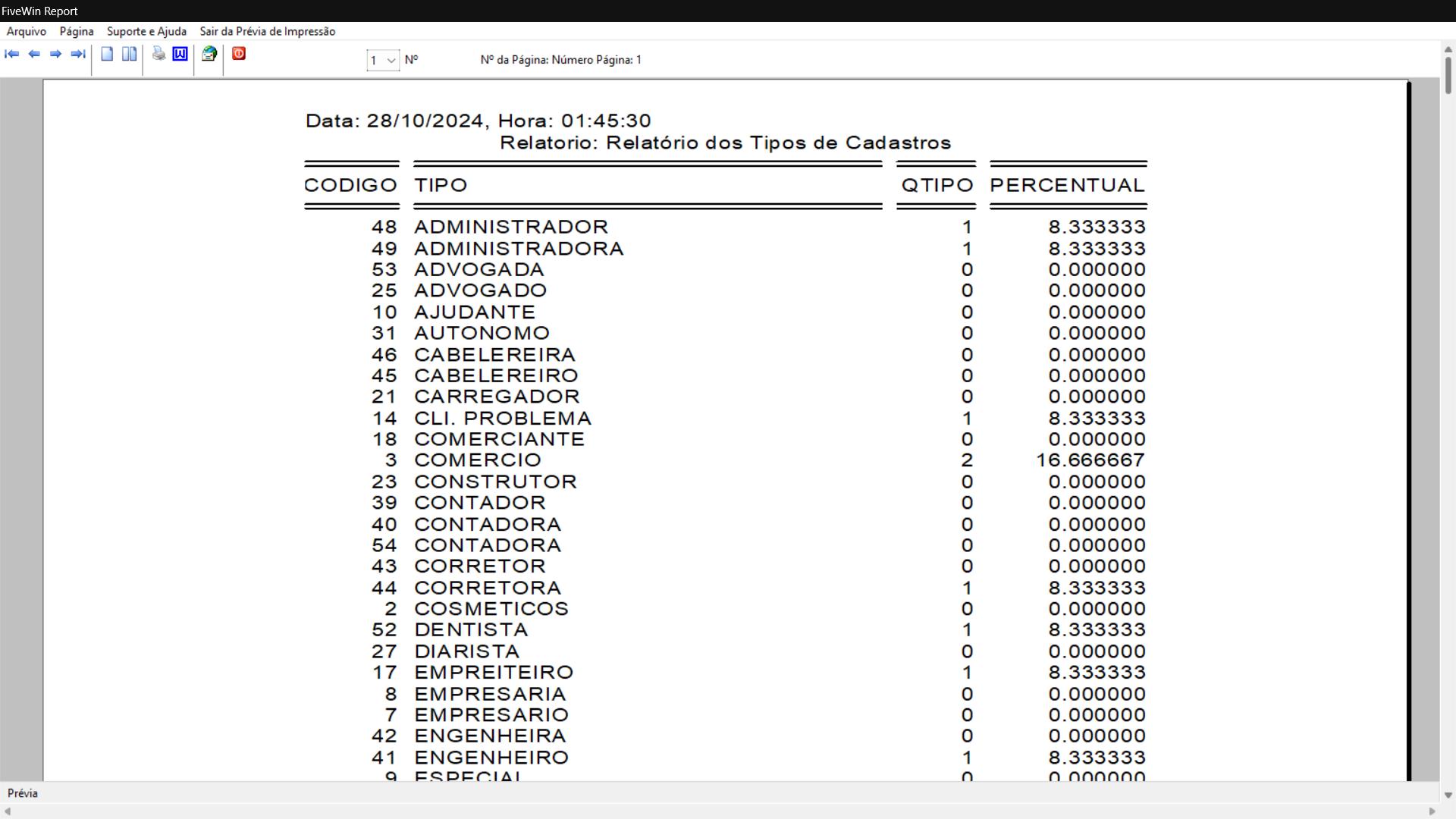
Task: Click the ADVOGADA row text
Action: coord(479,270)
